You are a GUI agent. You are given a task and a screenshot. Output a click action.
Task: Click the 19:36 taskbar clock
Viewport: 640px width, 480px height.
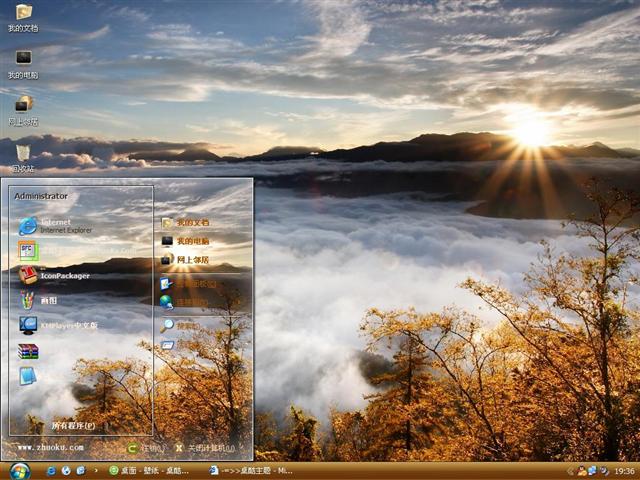[x=624, y=471]
